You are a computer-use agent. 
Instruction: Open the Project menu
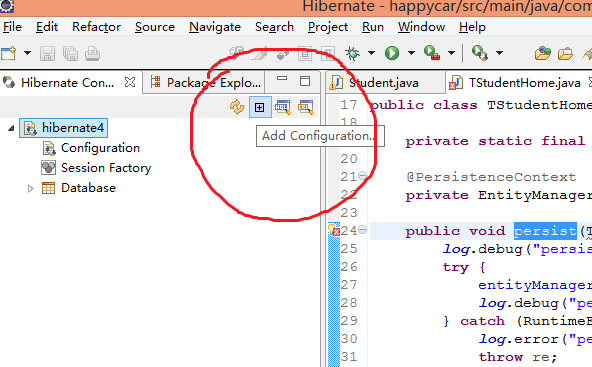[x=328, y=27]
